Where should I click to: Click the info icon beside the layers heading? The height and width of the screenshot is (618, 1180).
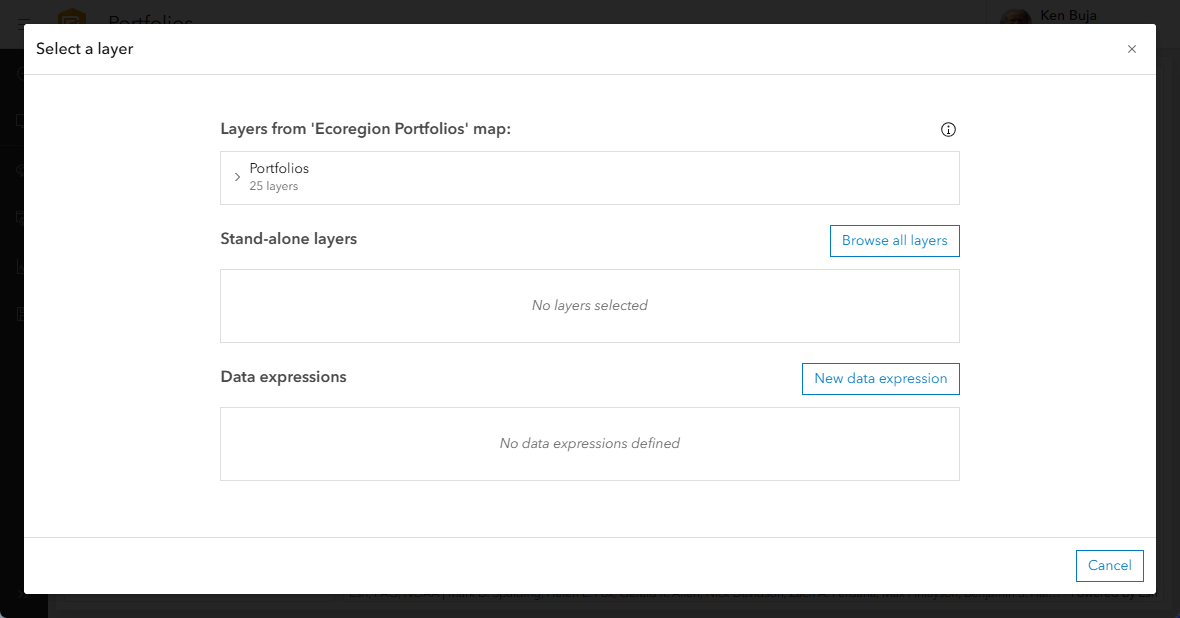[x=948, y=129]
